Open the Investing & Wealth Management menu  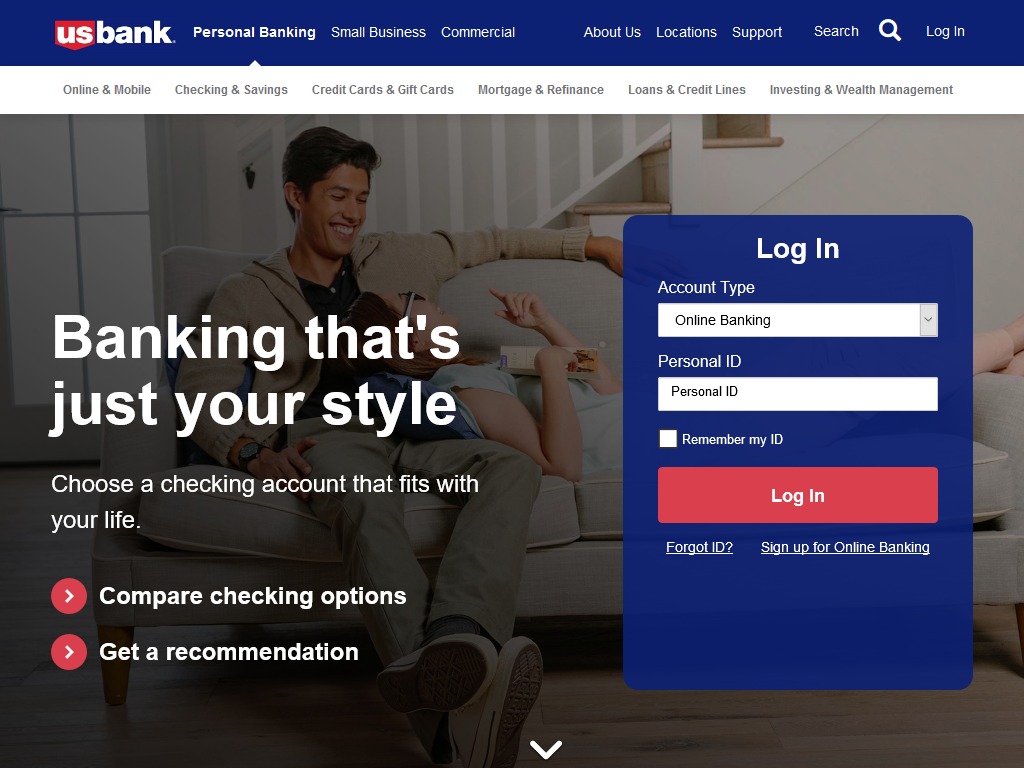(x=861, y=89)
